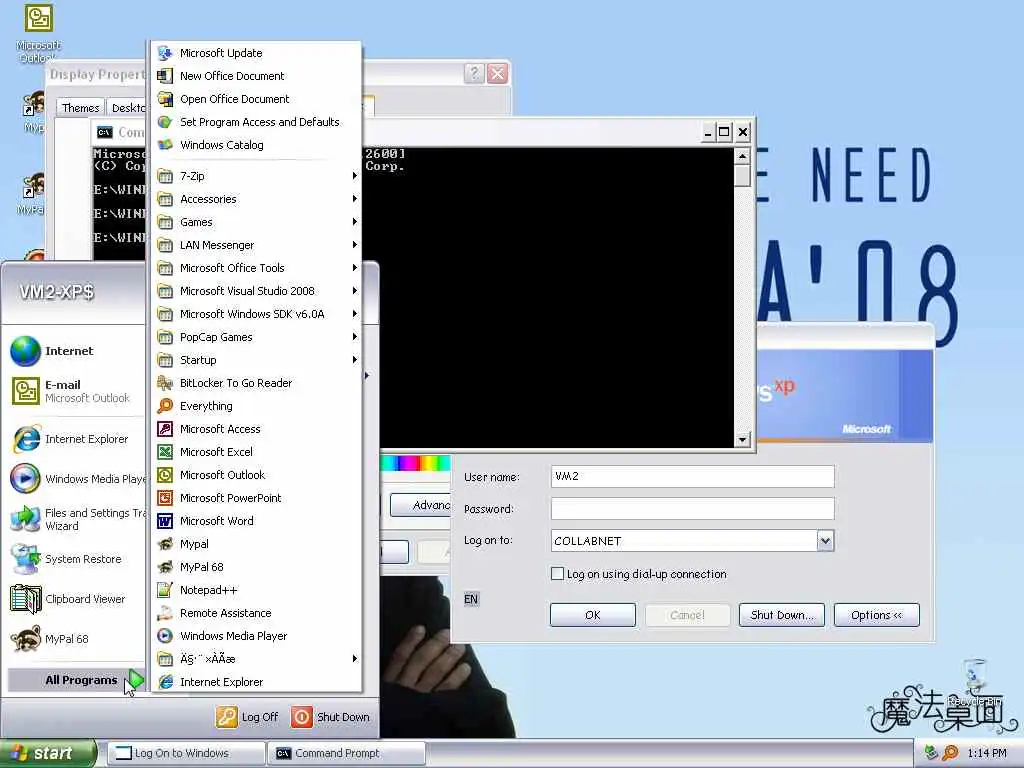Click Command Prompt scrollbar up arrow
Screen dimensions: 1024x768
(742, 156)
